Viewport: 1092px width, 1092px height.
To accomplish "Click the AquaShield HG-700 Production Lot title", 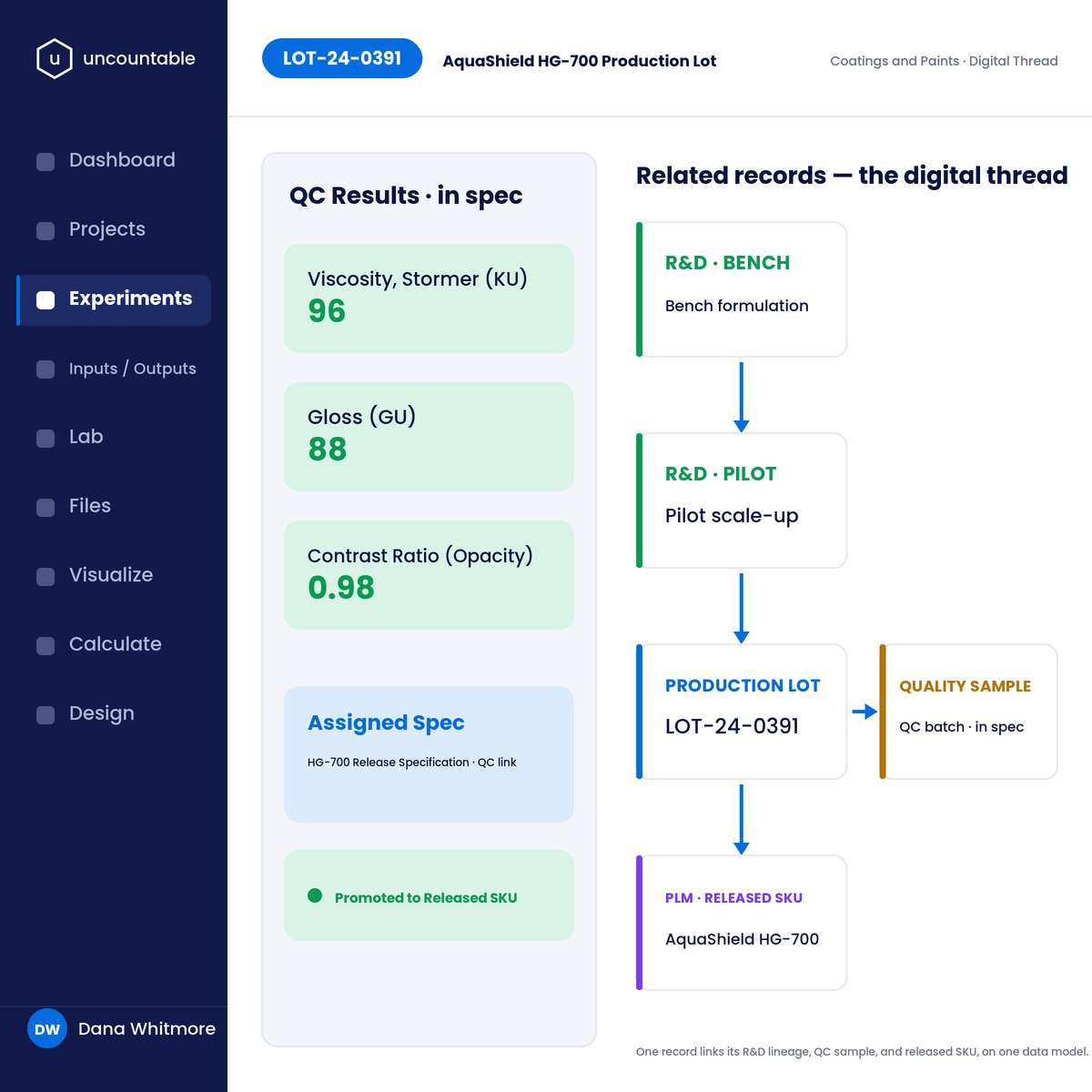I will [x=579, y=61].
